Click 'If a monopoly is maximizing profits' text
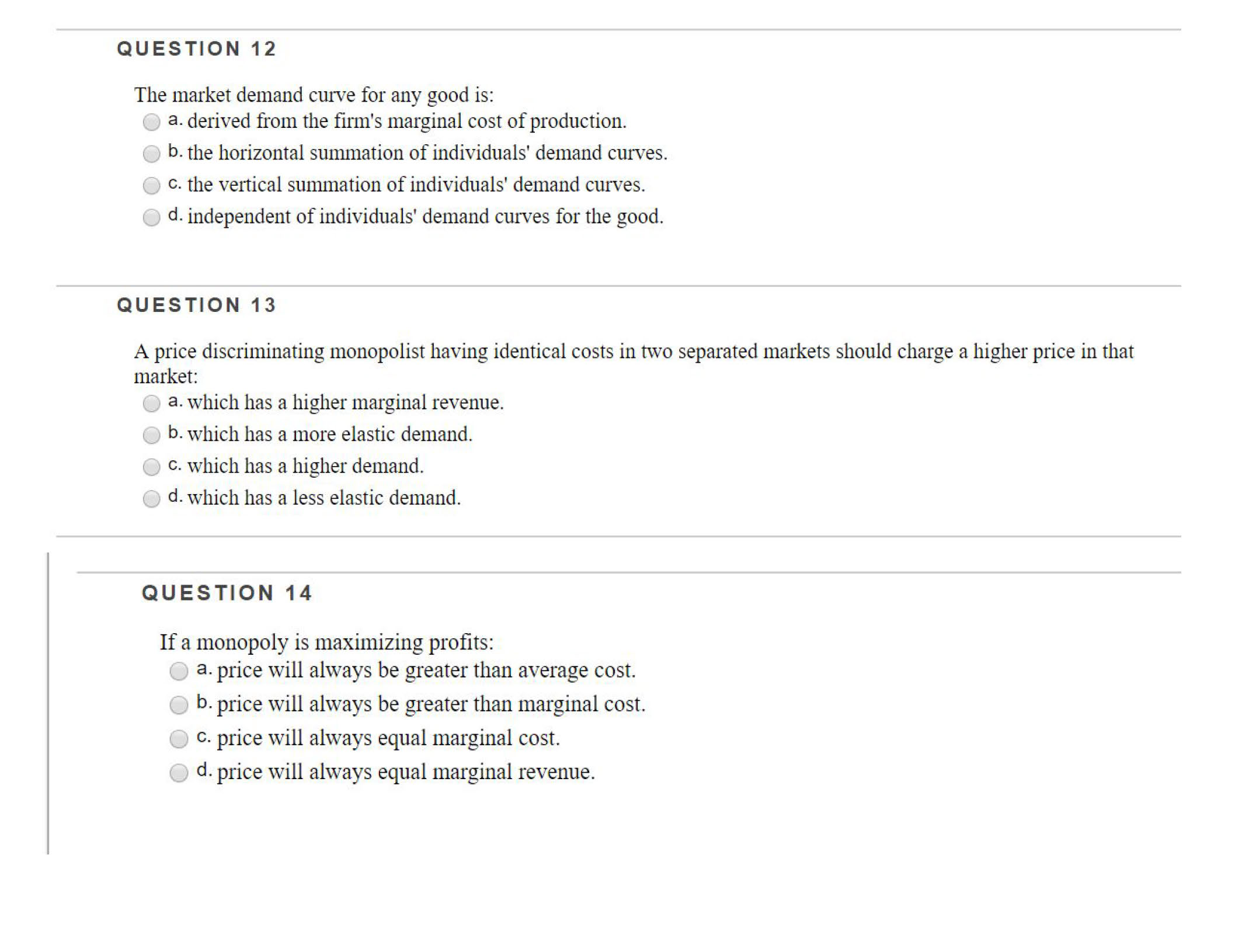The image size is (1256, 952). coord(326,642)
